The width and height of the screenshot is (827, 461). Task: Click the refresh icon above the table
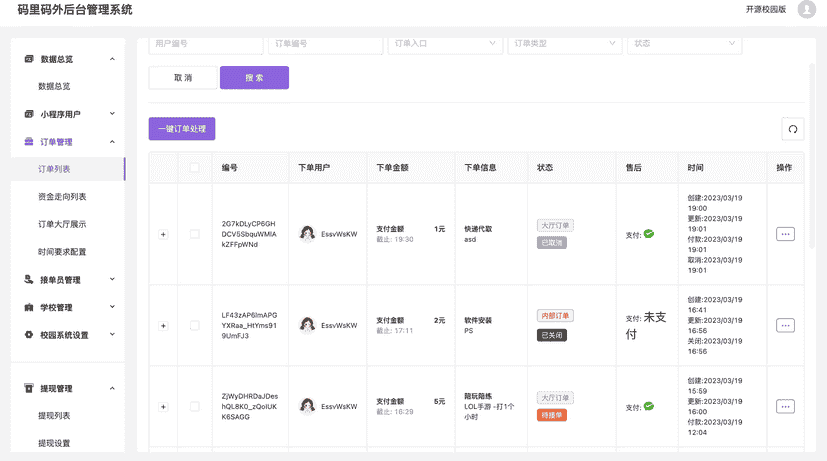792,129
